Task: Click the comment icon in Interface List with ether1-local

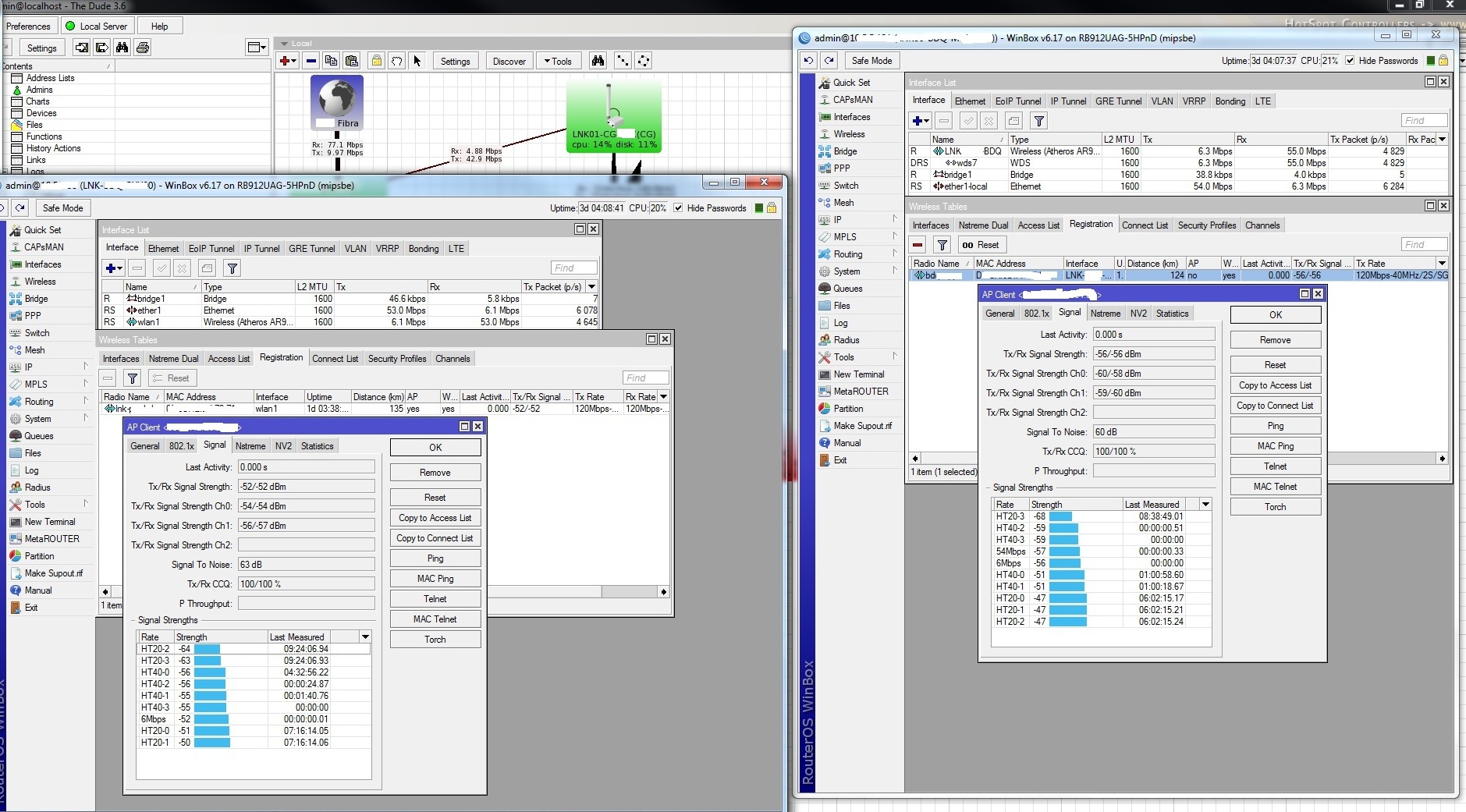Action: pos(1013,121)
